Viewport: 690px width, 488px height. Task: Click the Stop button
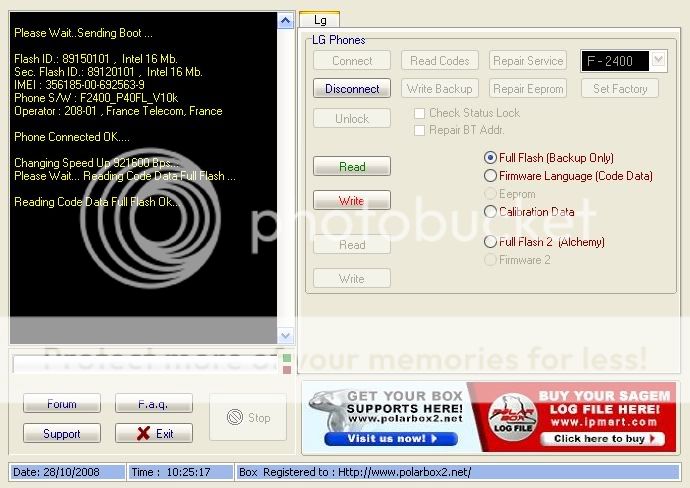coord(248,417)
